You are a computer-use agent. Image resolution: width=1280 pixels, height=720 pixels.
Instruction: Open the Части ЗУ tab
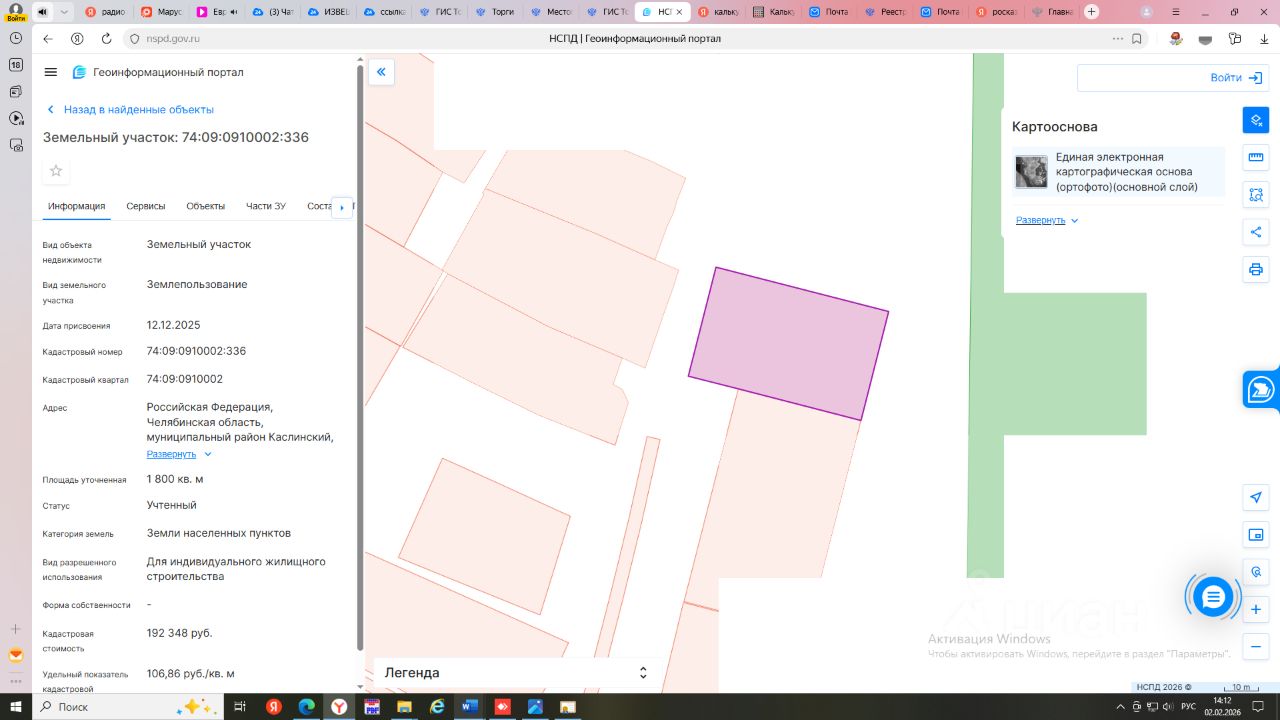[266, 206]
